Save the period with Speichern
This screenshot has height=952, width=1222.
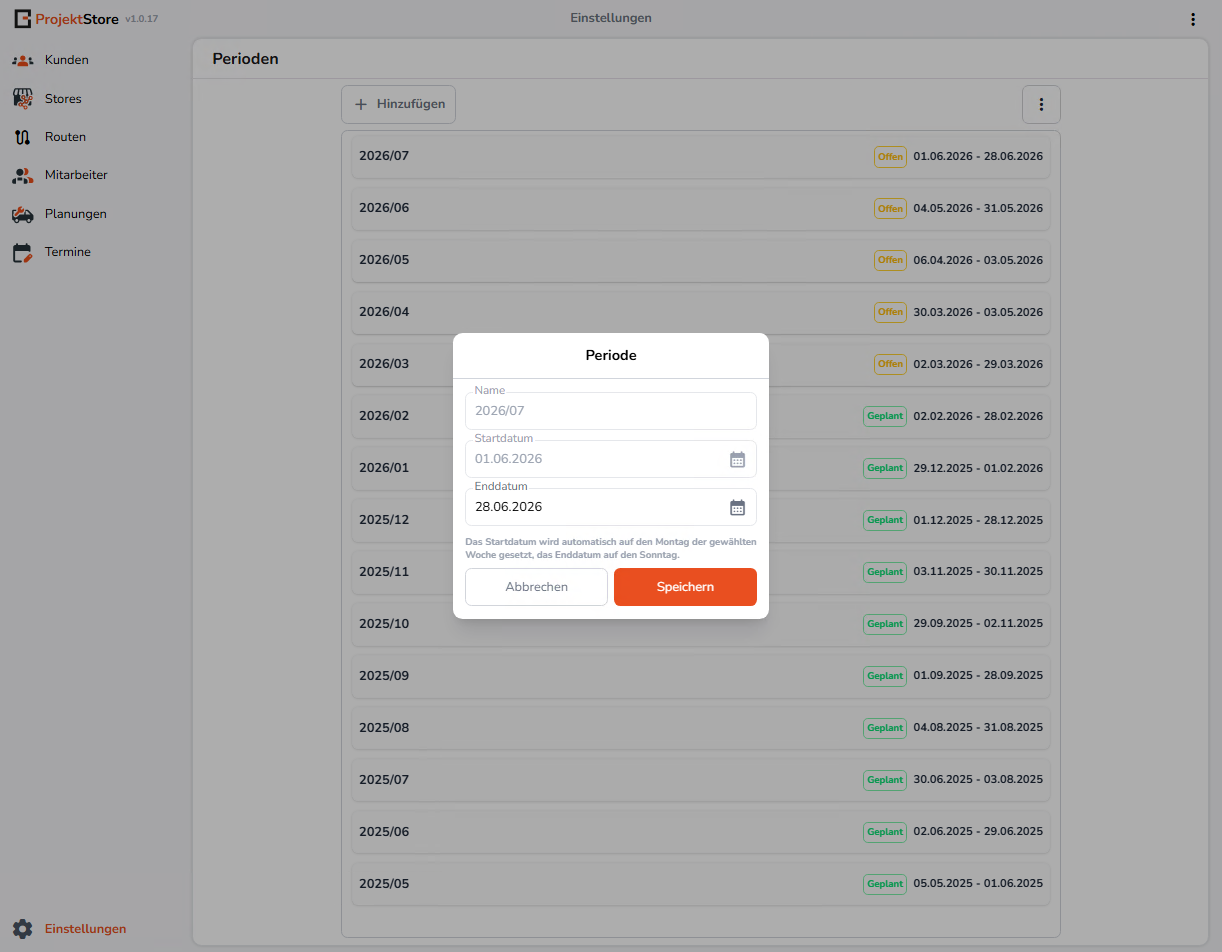685,587
